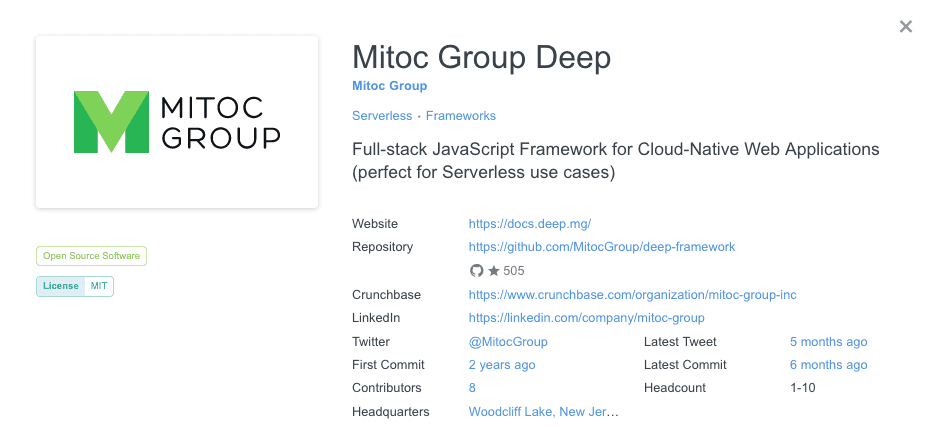Open the Crunchbase organization link
Screen dimensions: 930x427
632,295
